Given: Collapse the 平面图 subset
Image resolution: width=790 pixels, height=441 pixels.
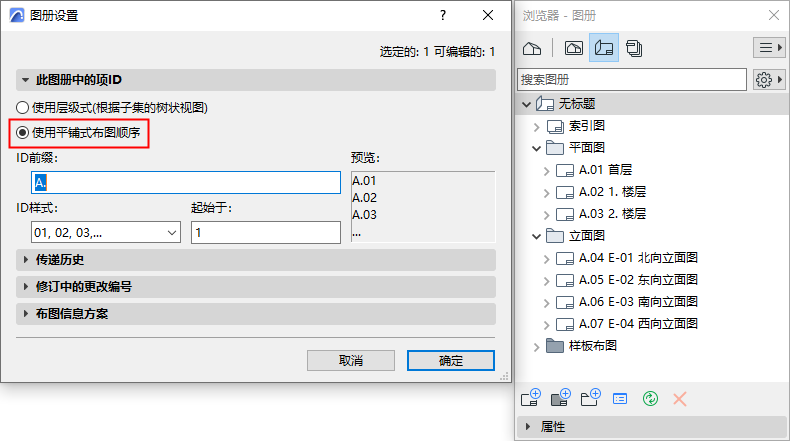Looking at the screenshot, I should [537, 148].
